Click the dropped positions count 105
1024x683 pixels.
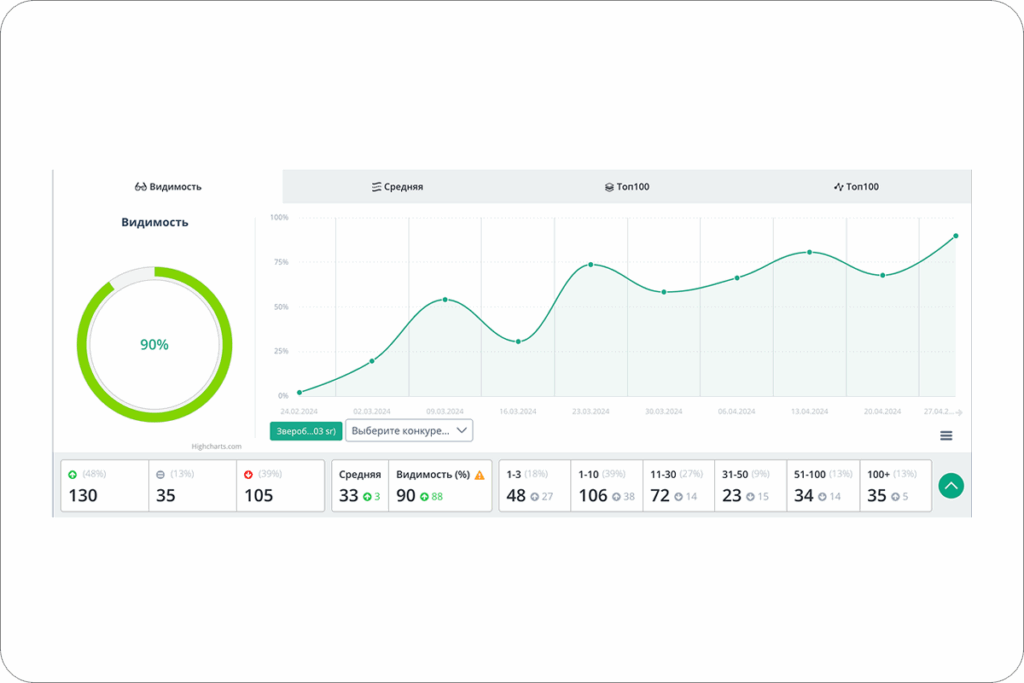click(259, 496)
